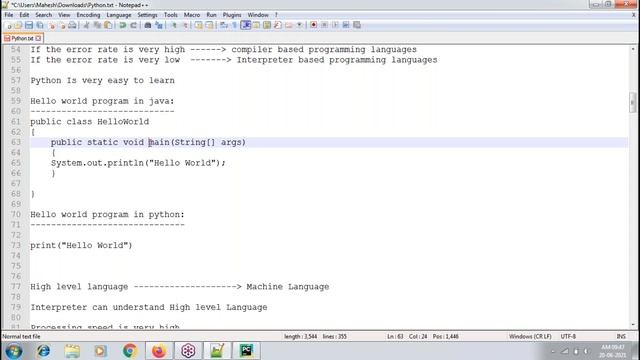Zoom out using the toolbar icon
The image size is (640, 360).
[x=185, y=25]
